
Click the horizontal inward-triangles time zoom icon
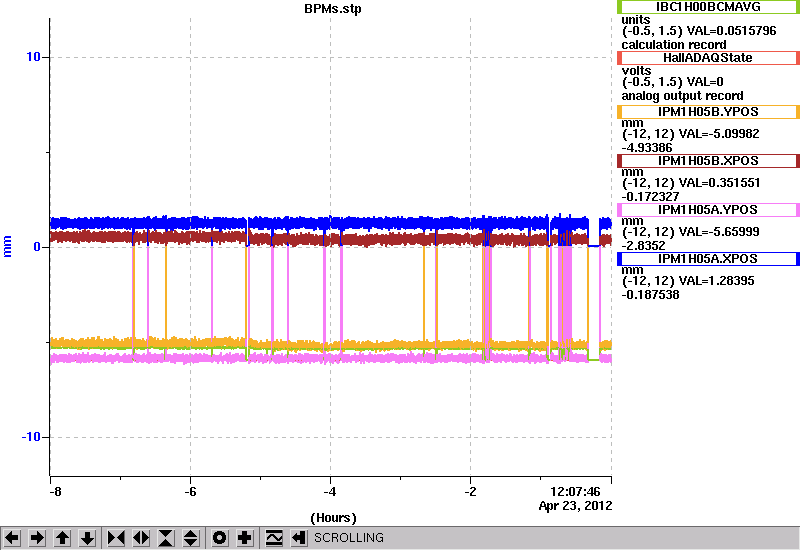(116, 538)
